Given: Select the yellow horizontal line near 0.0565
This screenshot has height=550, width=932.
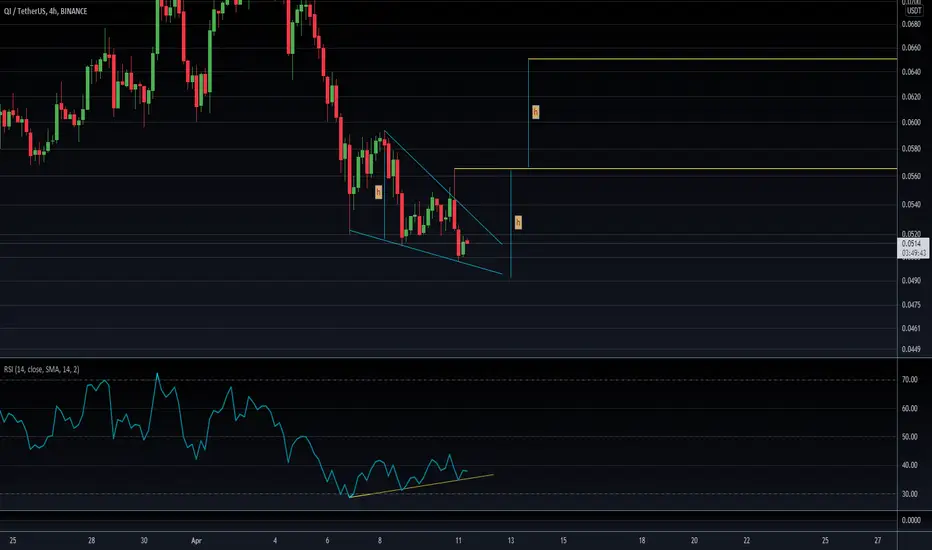Looking at the screenshot, I should pos(675,169).
